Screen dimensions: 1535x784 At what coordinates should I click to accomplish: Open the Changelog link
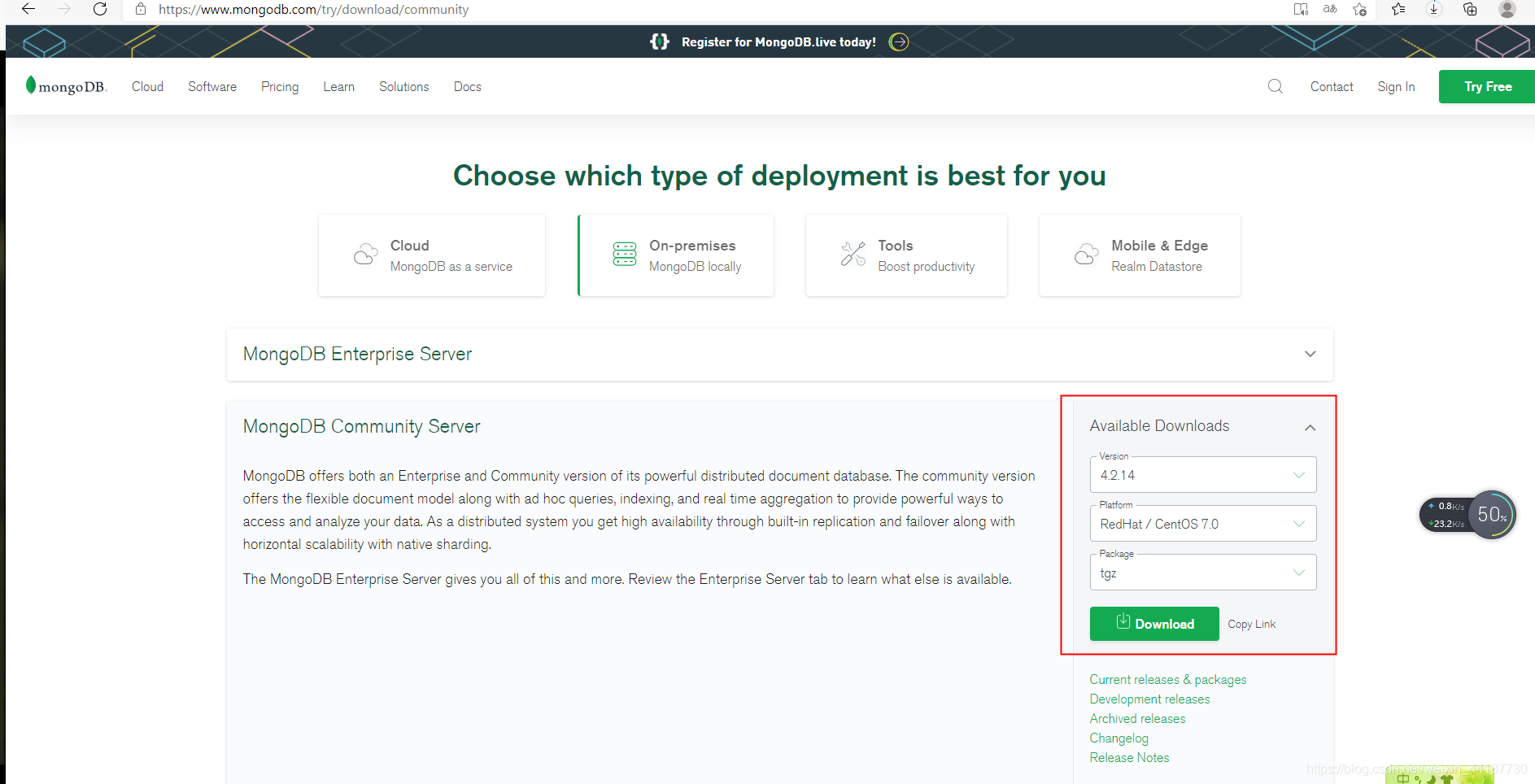(1119, 738)
